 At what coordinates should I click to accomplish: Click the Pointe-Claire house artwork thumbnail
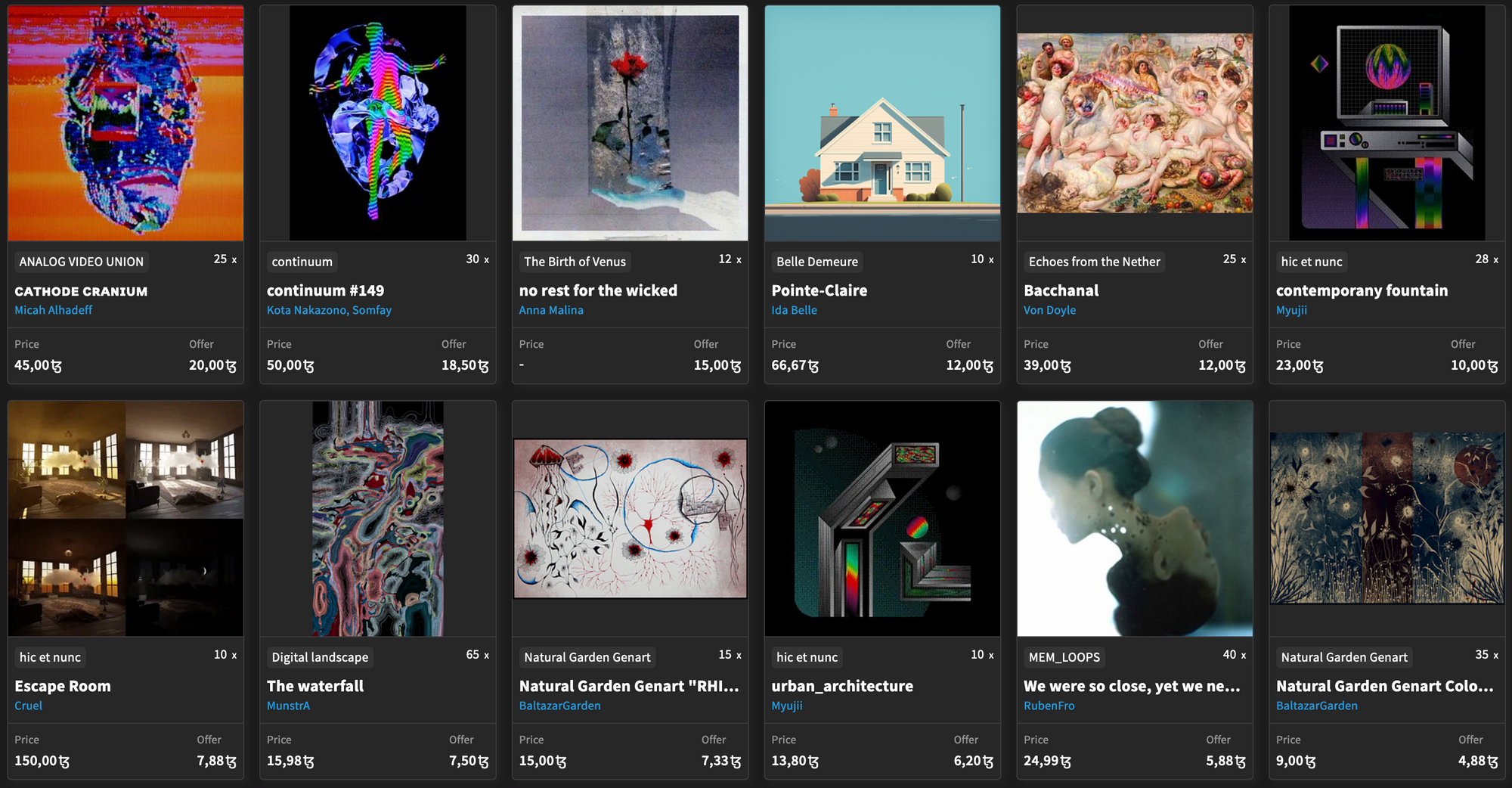(x=882, y=123)
